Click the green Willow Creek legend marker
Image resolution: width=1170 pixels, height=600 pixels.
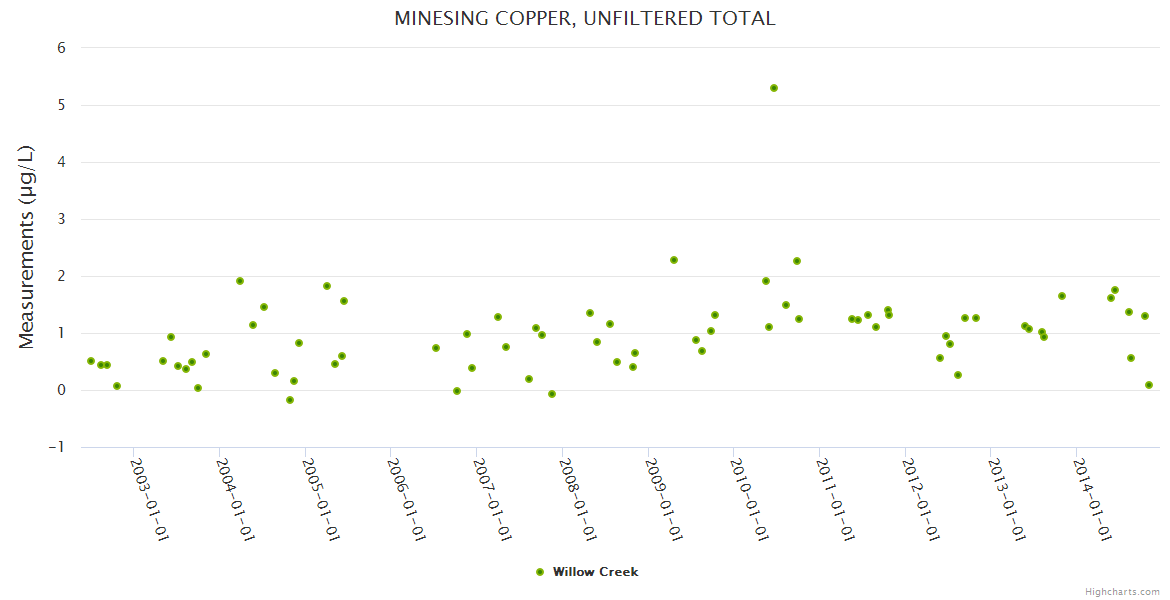(540, 572)
